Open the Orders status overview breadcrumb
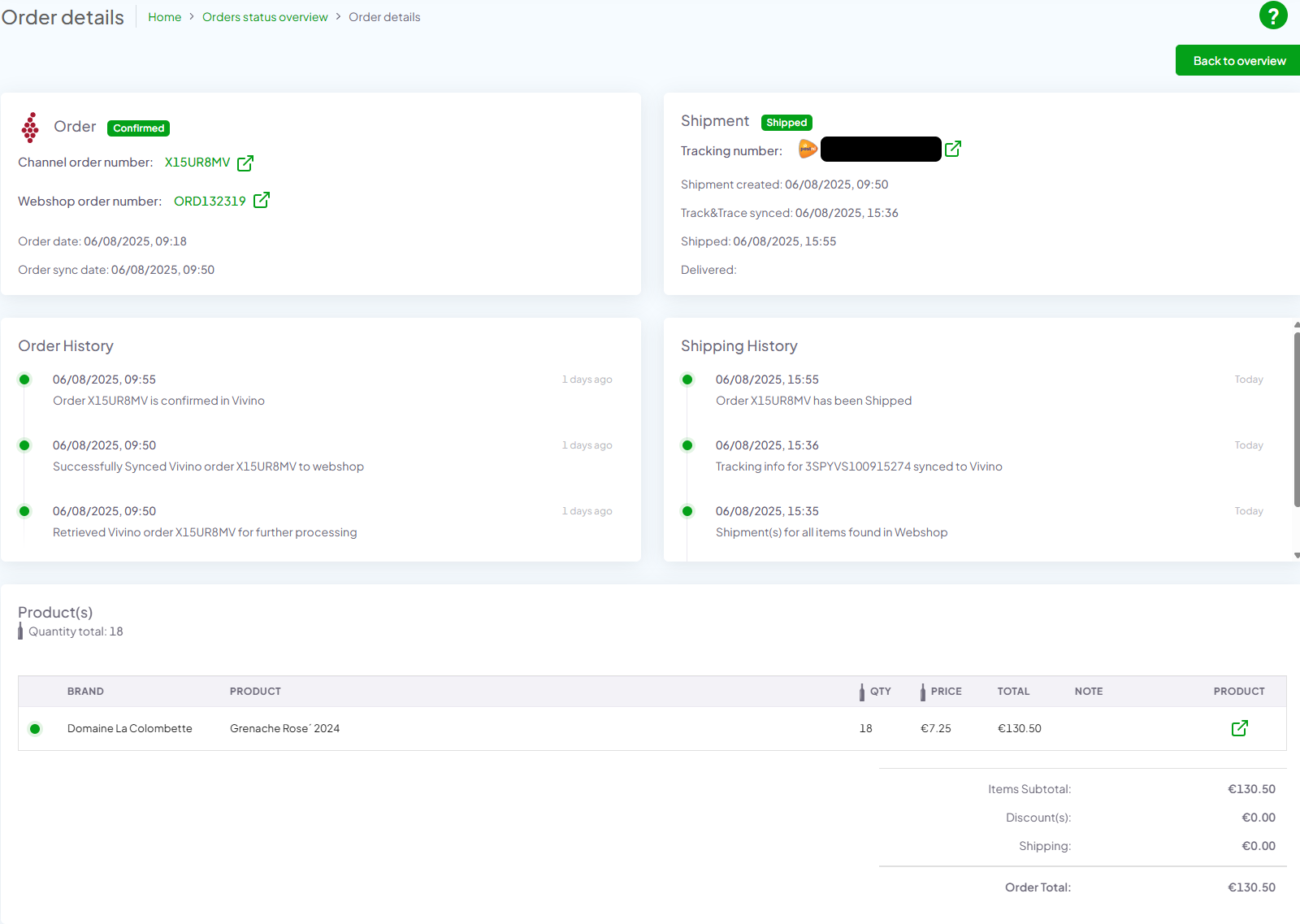The height and width of the screenshot is (924, 1300). [x=265, y=16]
